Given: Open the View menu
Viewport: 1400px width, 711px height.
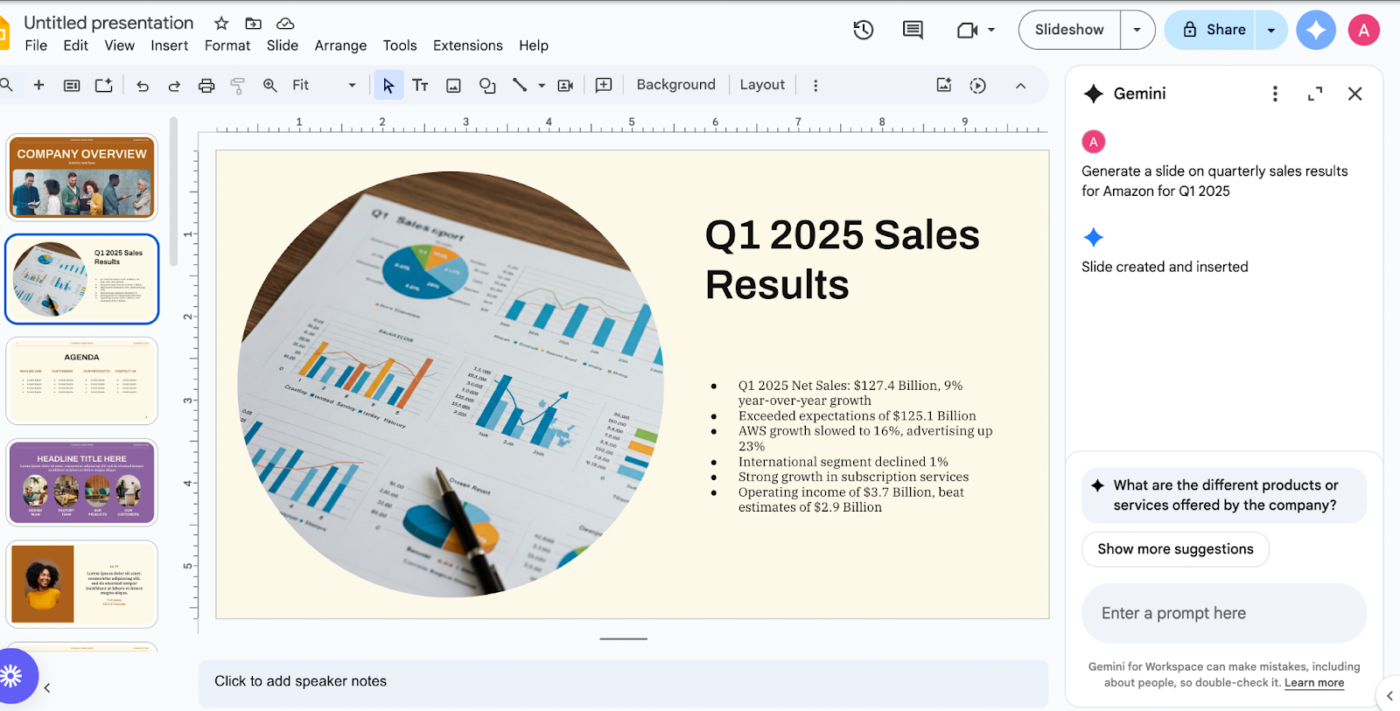Looking at the screenshot, I should pyautogui.click(x=119, y=45).
